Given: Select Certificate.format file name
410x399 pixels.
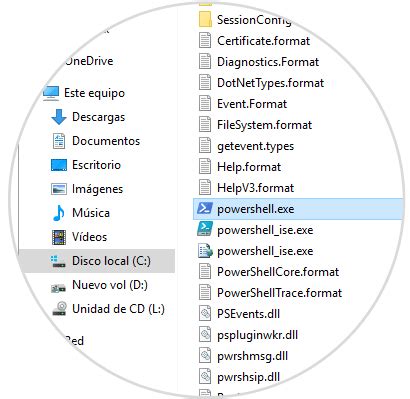Looking at the screenshot, I should tap(263, 41).
